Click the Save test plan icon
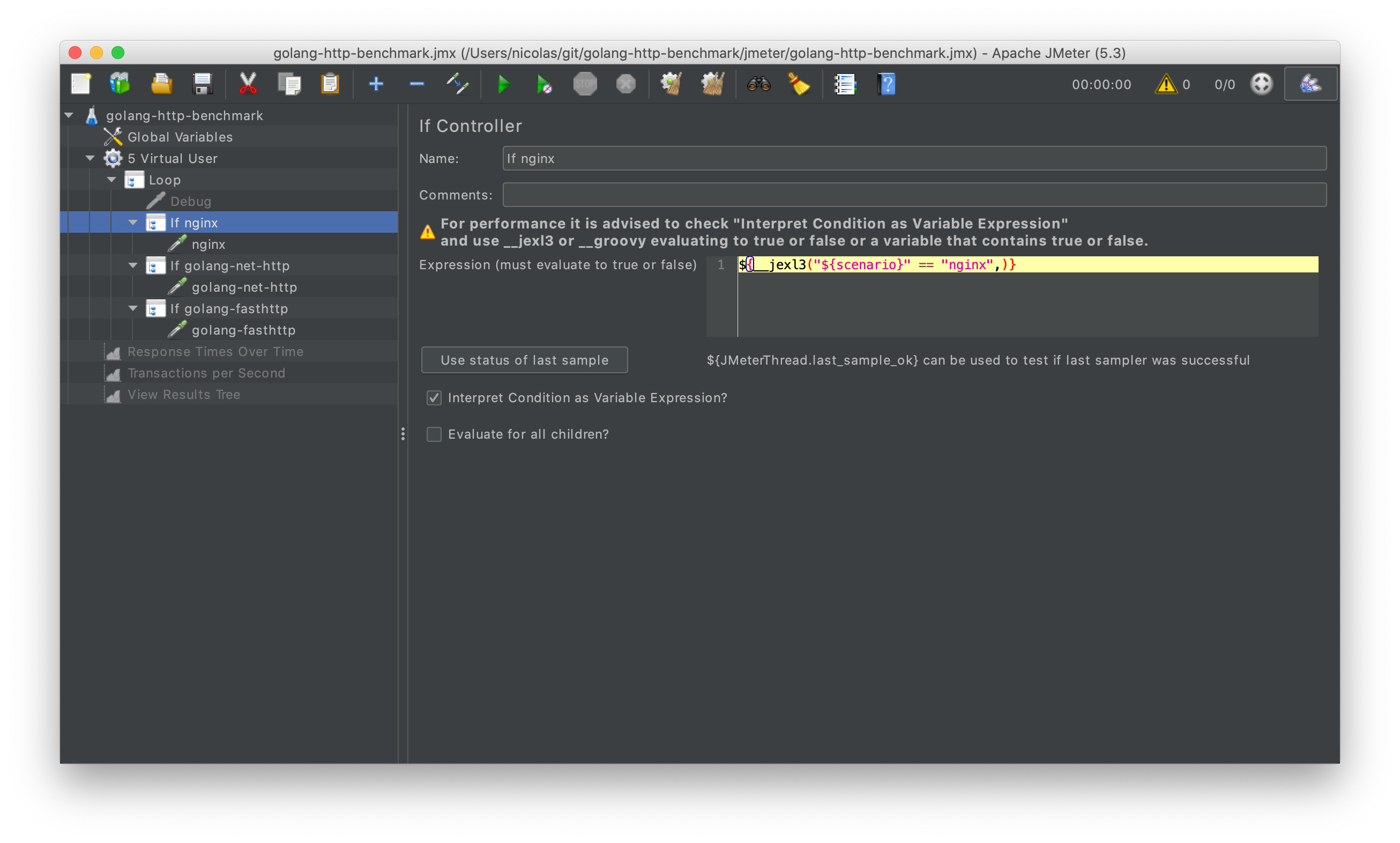This screenshot has height=843, width=1400. 203,85
